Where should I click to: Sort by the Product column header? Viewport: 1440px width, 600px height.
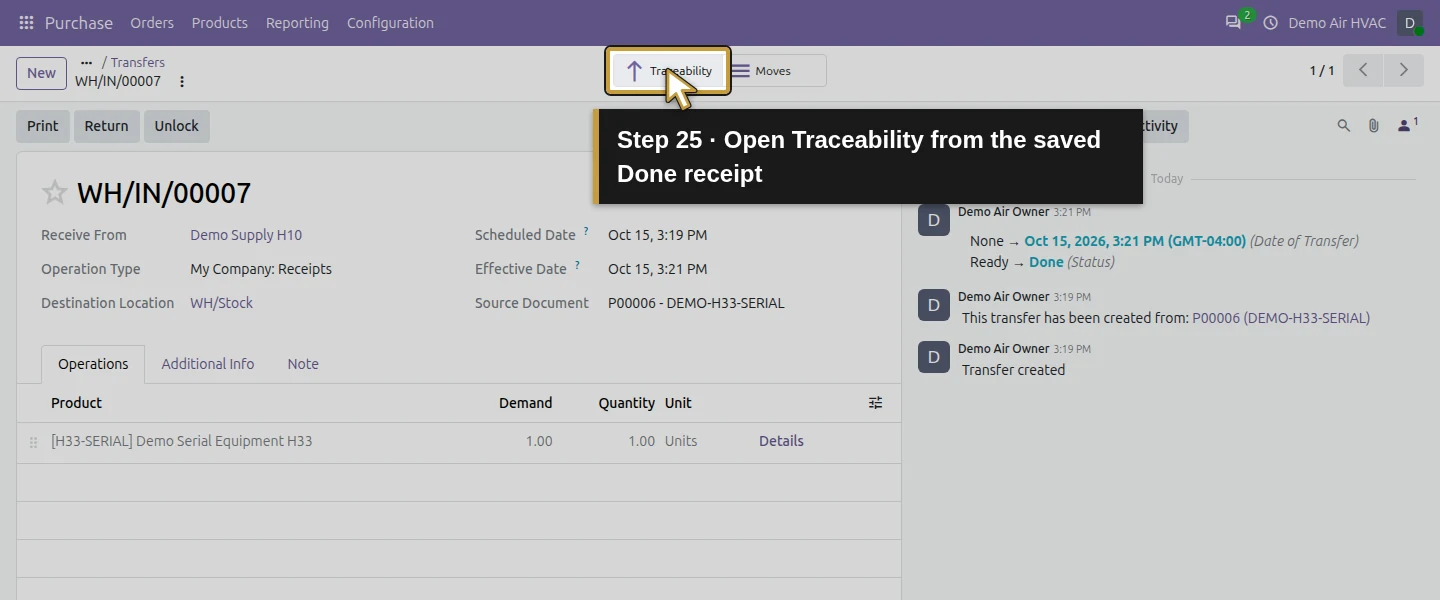click(x=76, y=403)
